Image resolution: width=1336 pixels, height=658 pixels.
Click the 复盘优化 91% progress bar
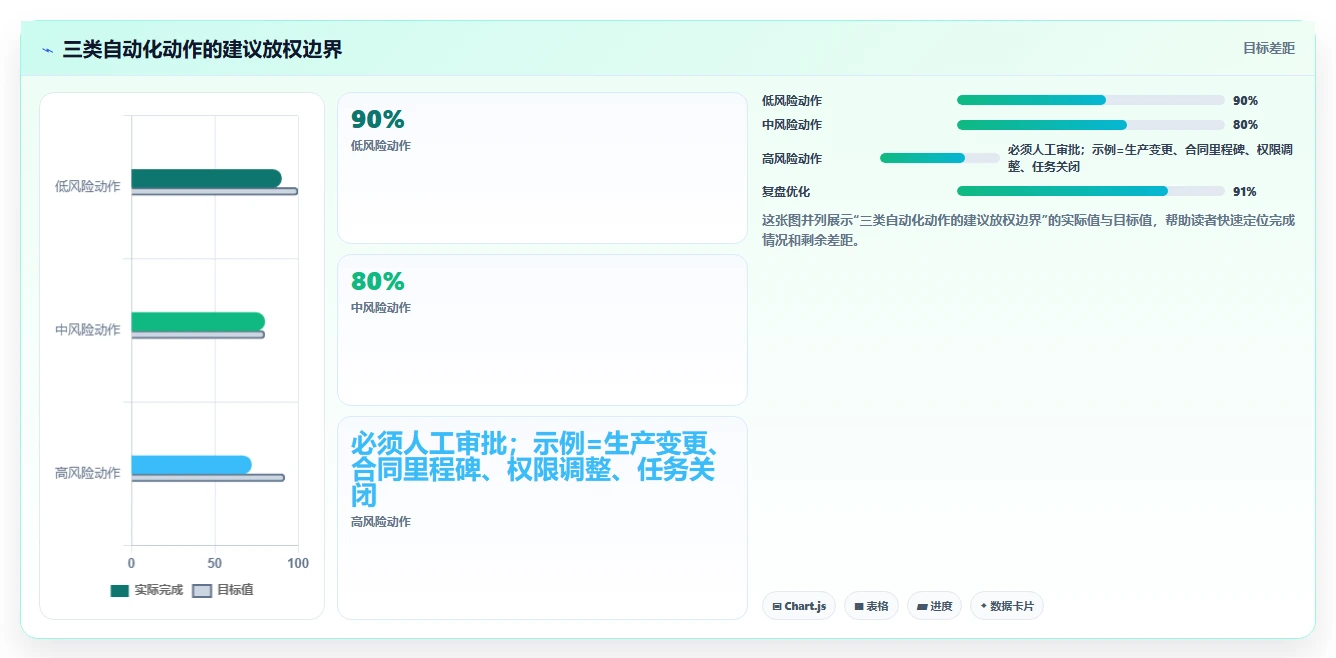click(x=1091, y=191)
